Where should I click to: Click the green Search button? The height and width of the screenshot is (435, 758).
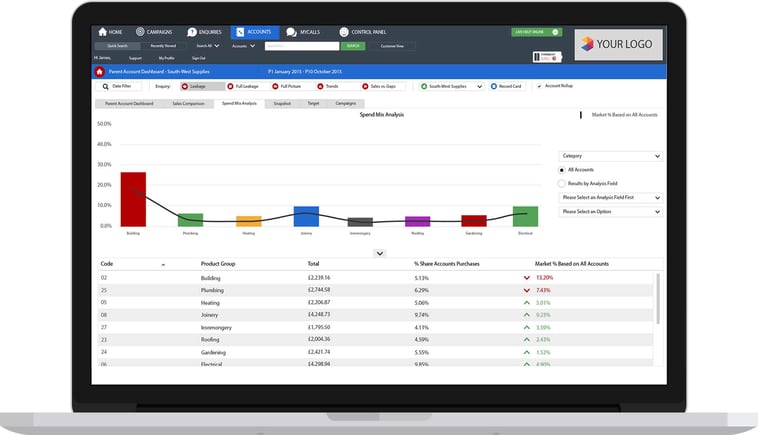point(353,46)
